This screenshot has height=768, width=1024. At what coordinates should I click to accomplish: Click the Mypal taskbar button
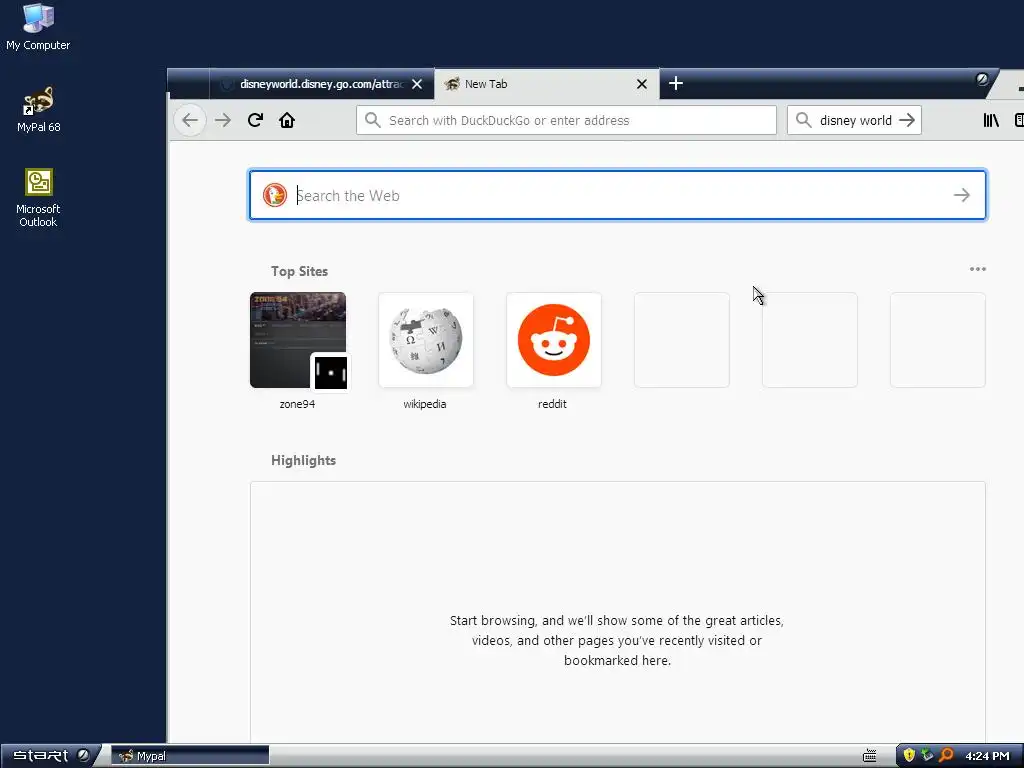[190, 756]
